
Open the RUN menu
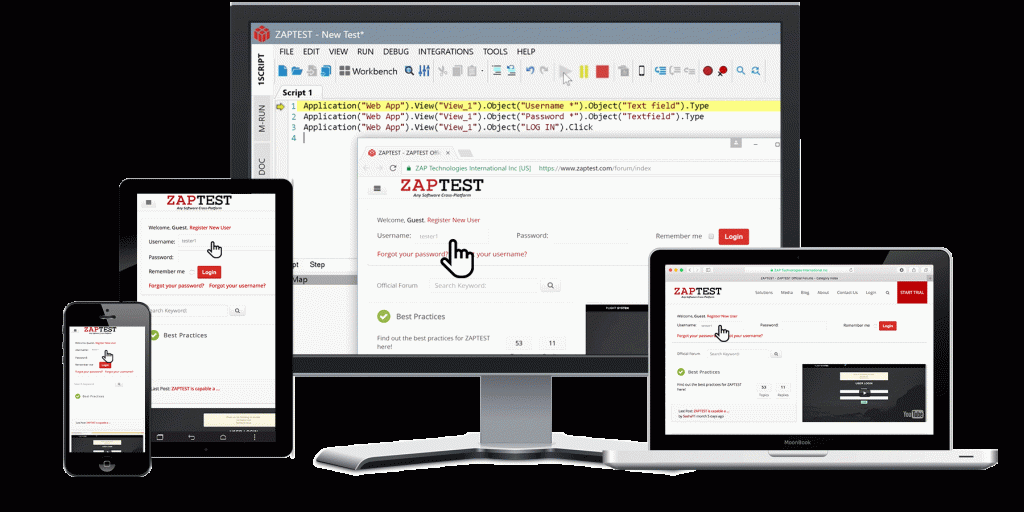366,52
